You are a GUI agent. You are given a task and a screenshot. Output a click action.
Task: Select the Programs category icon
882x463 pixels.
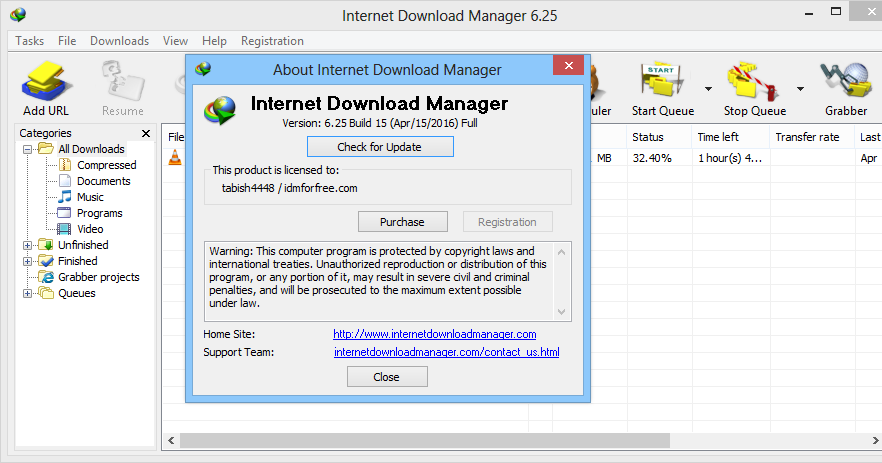(x=65, y=213)
